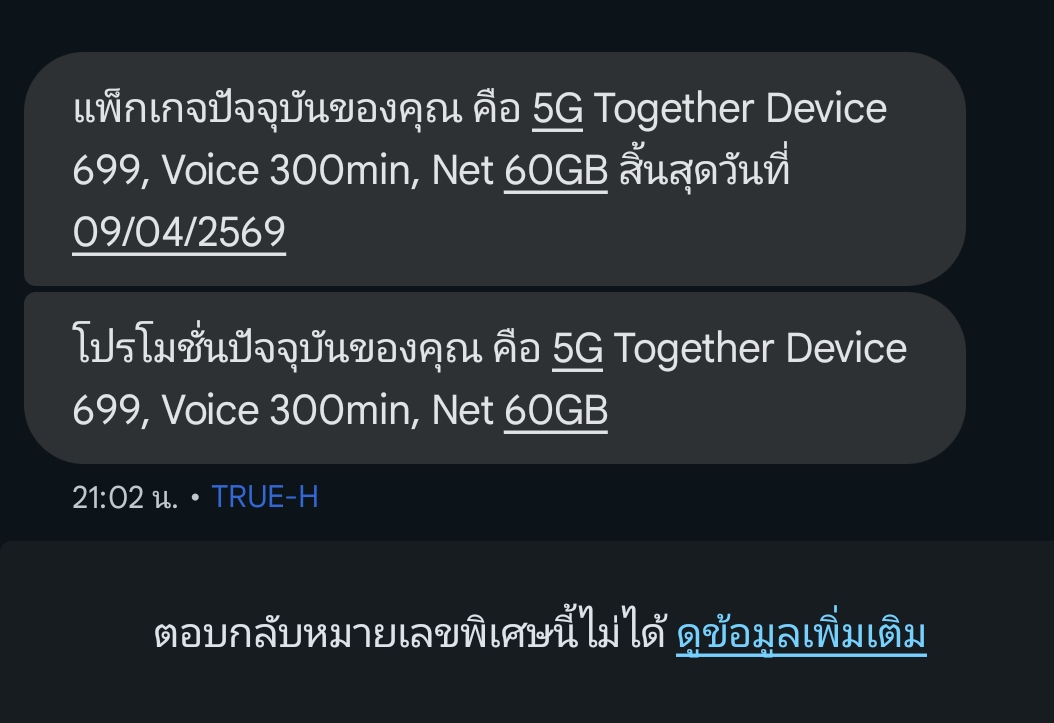Tap the 5G link in the แพ็กเกจ message
The width and height of the screenshot is (1054, 723).
[x=557, y=109]
